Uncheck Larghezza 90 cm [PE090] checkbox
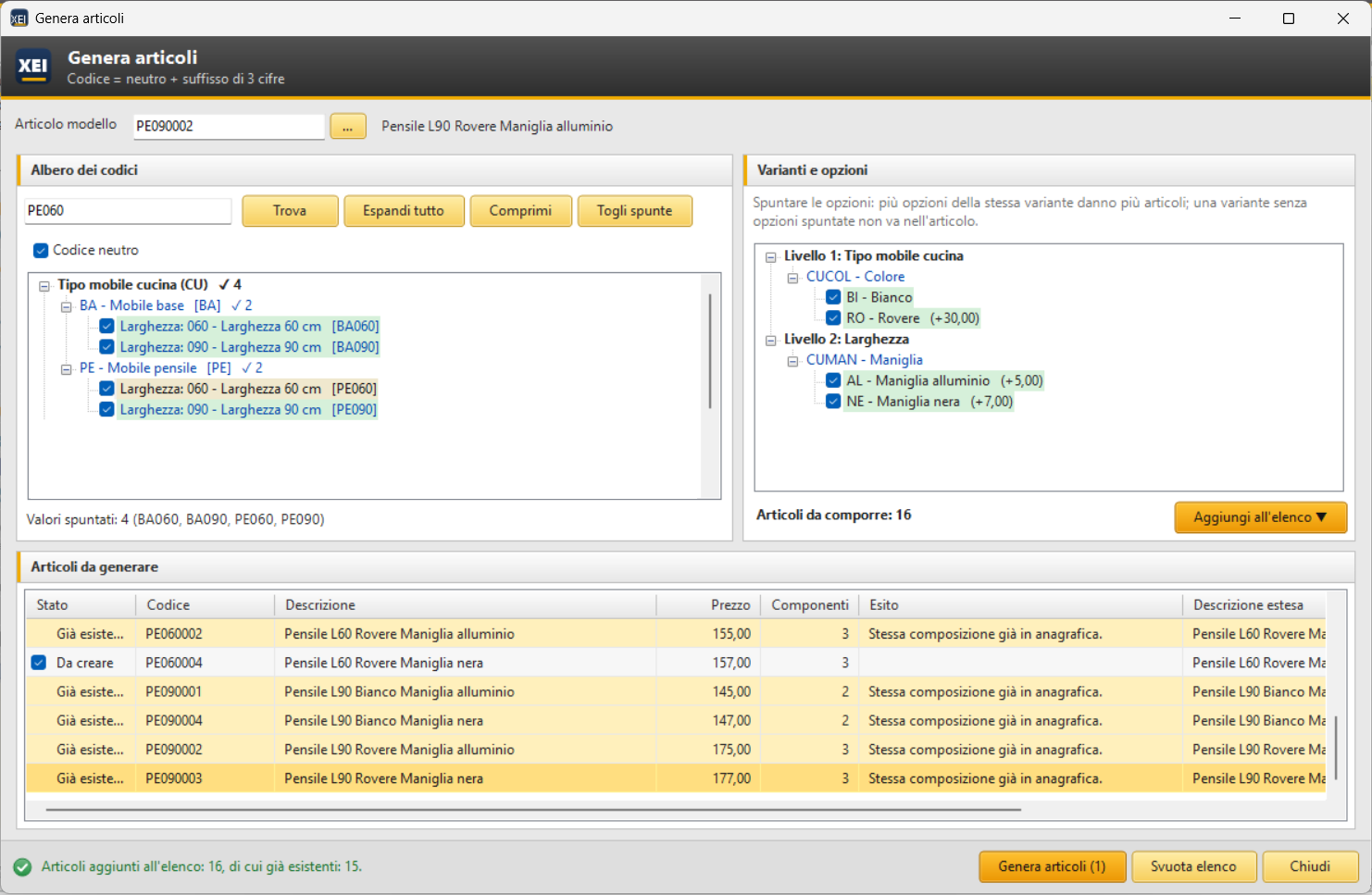The image size is (1372, 895). coord(107,410)
